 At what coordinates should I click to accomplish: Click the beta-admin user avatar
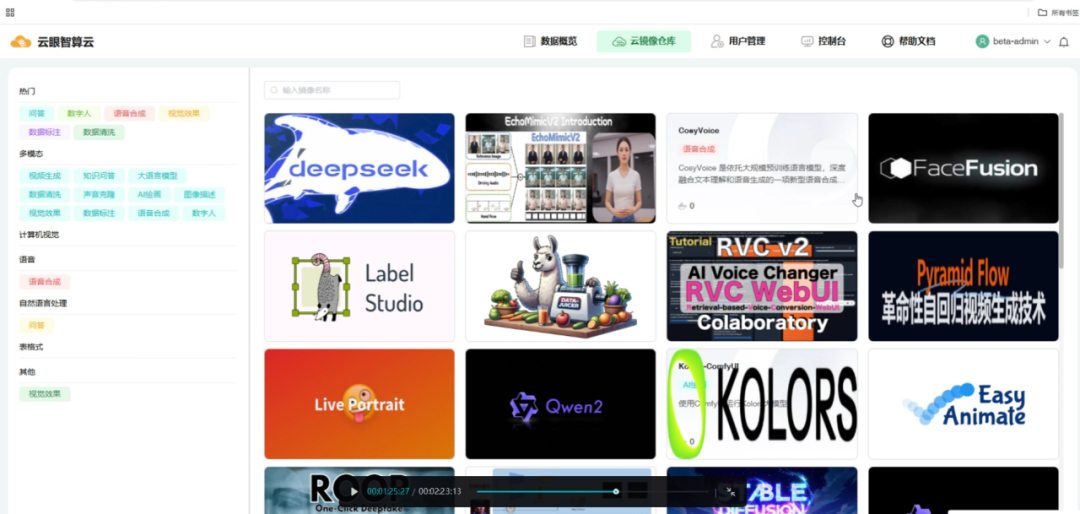click(982, 41)
